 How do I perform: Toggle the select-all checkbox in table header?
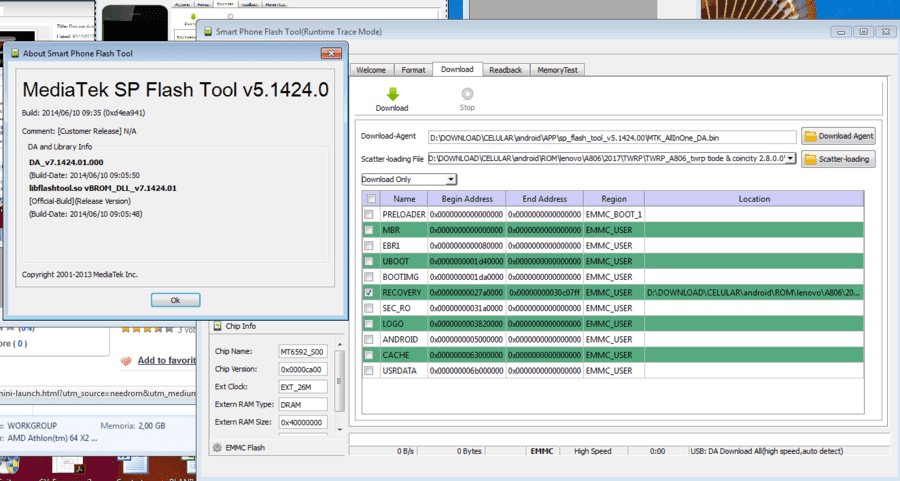pyautogui.click(x=371, y=199)
